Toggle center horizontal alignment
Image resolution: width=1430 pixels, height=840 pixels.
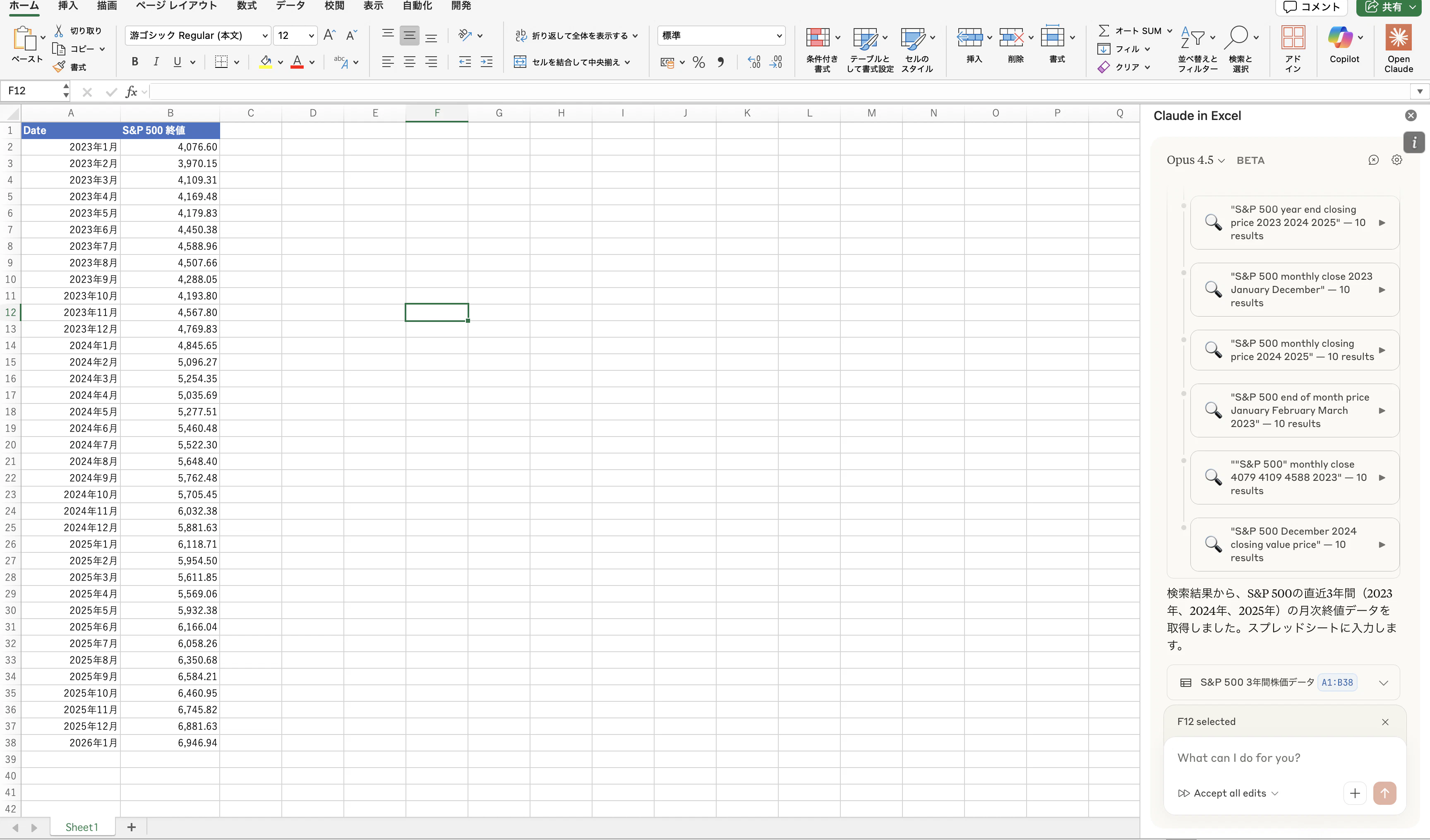tap(409, 62)
